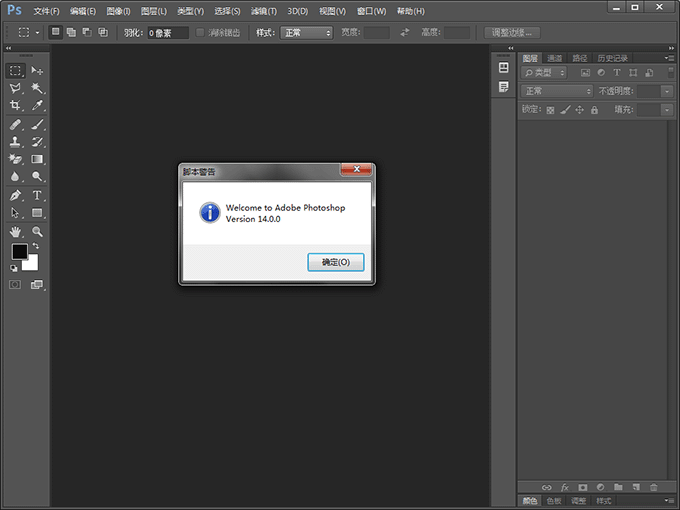Open the layer blend mode (正常) dropdown
680x510 pixels.
click(x=557, y=91)
